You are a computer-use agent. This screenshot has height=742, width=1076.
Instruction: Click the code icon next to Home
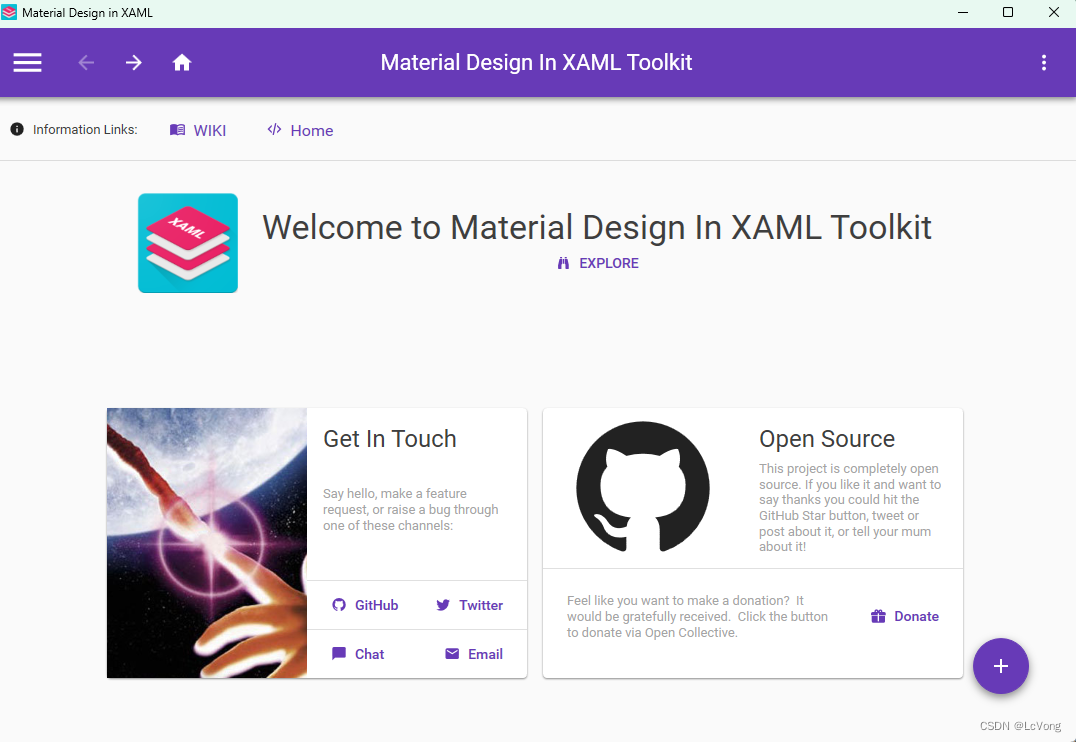272,129
